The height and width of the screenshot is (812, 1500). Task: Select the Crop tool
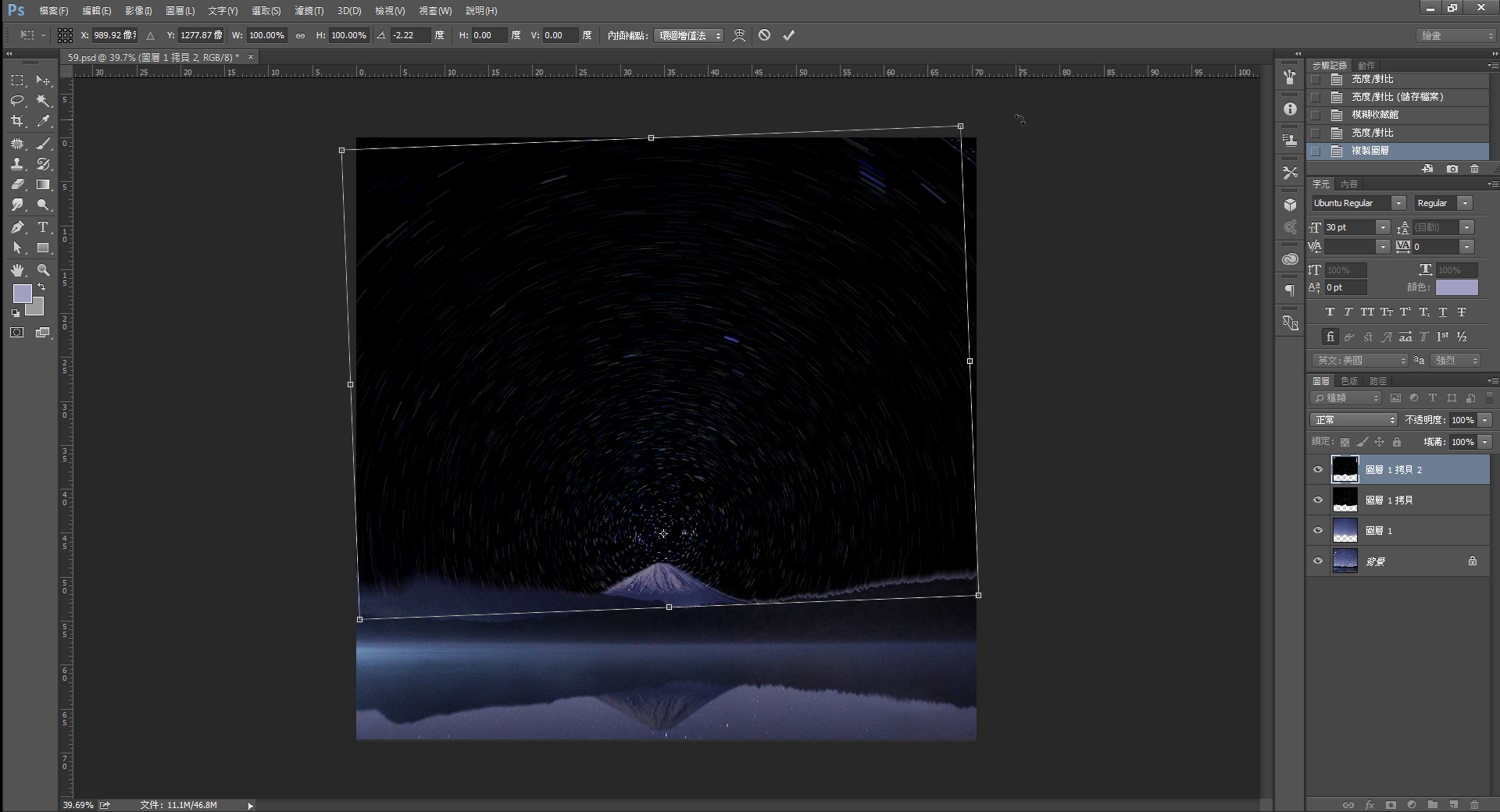[x=17, y=122]
